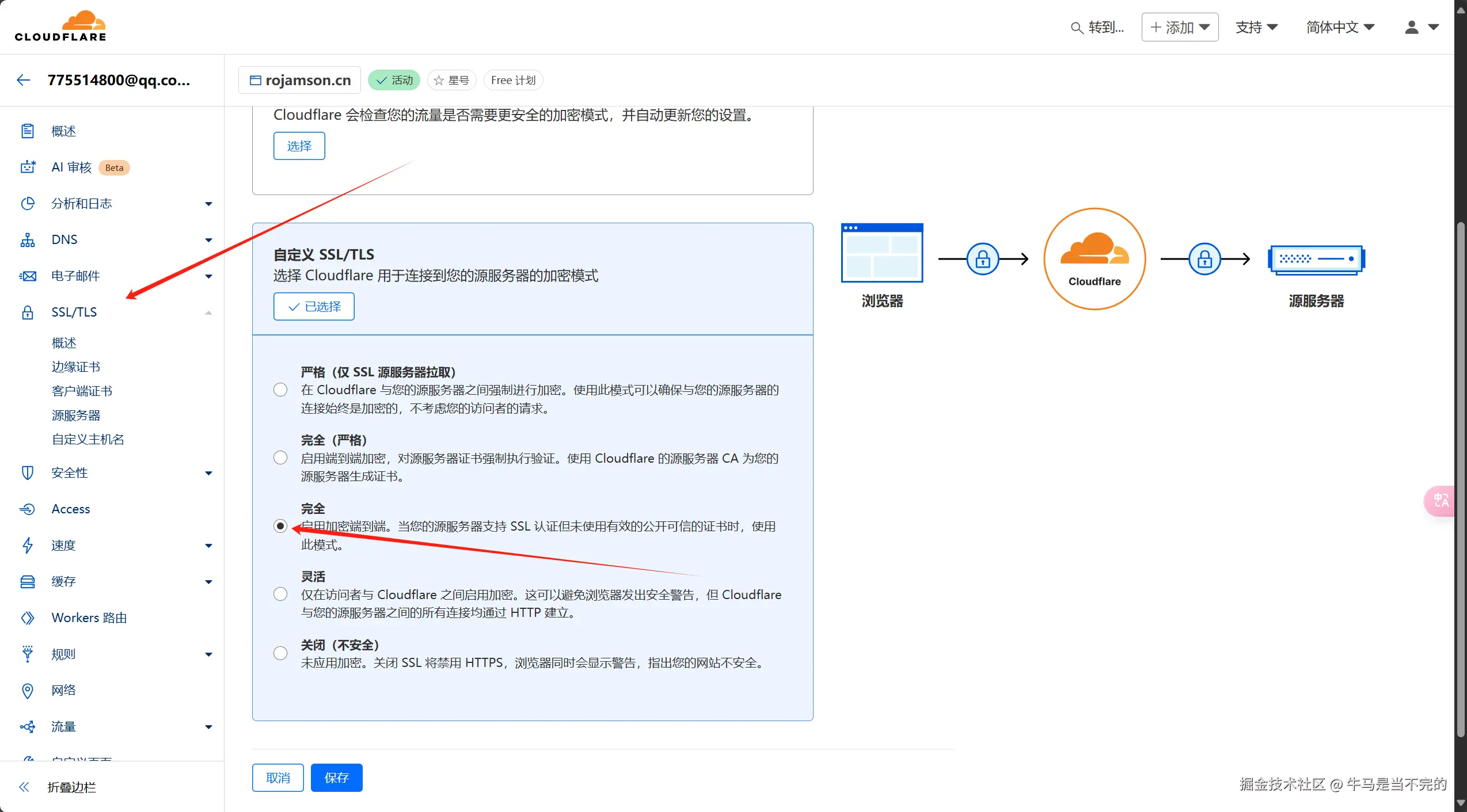Choose the 关闭 (不安全) radio option

tap(280, 653)
